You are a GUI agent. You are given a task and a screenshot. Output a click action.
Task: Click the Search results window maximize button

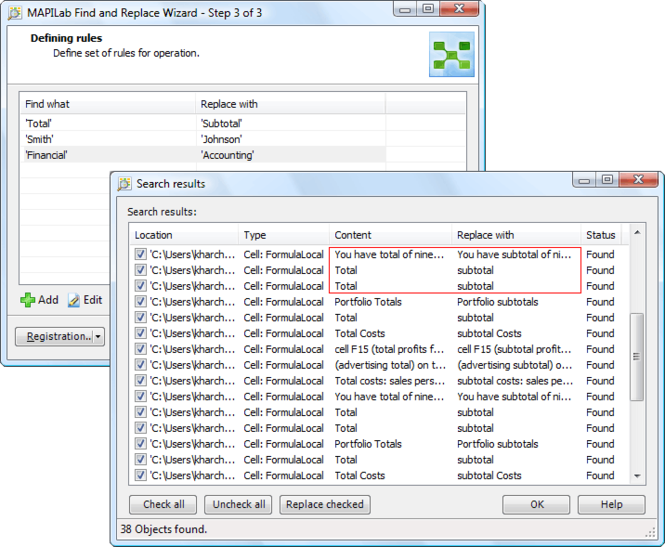[607, 179]
